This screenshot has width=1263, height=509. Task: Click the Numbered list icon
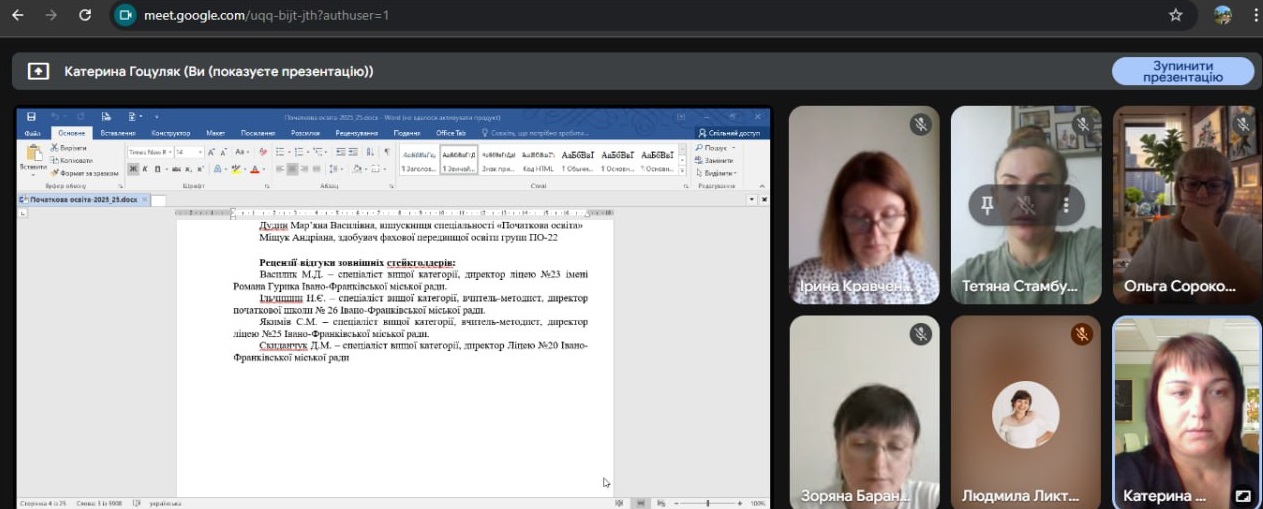(x=299, y=152)
